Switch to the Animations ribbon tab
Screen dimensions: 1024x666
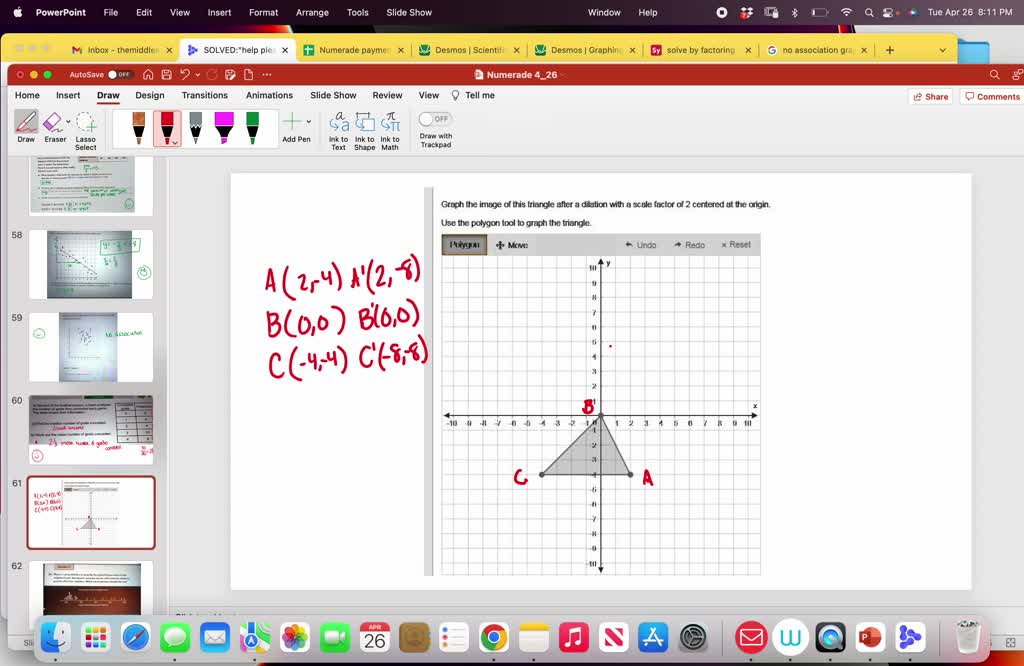pos(269,95)
